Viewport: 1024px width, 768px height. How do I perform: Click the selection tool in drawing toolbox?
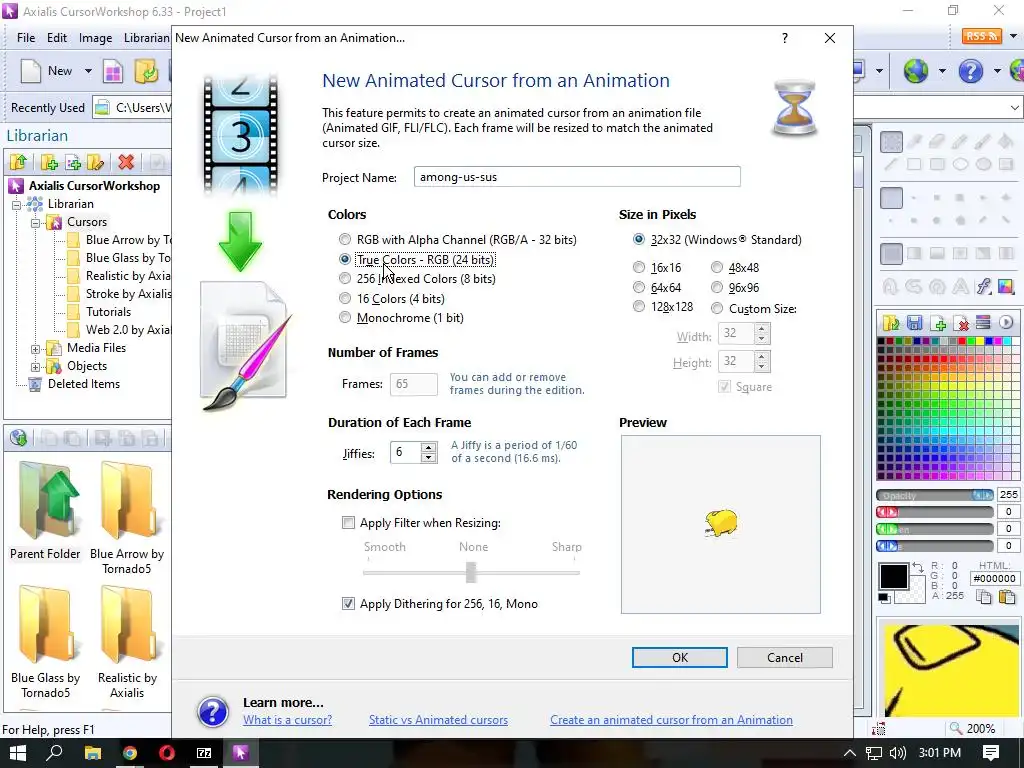[891, 142]
